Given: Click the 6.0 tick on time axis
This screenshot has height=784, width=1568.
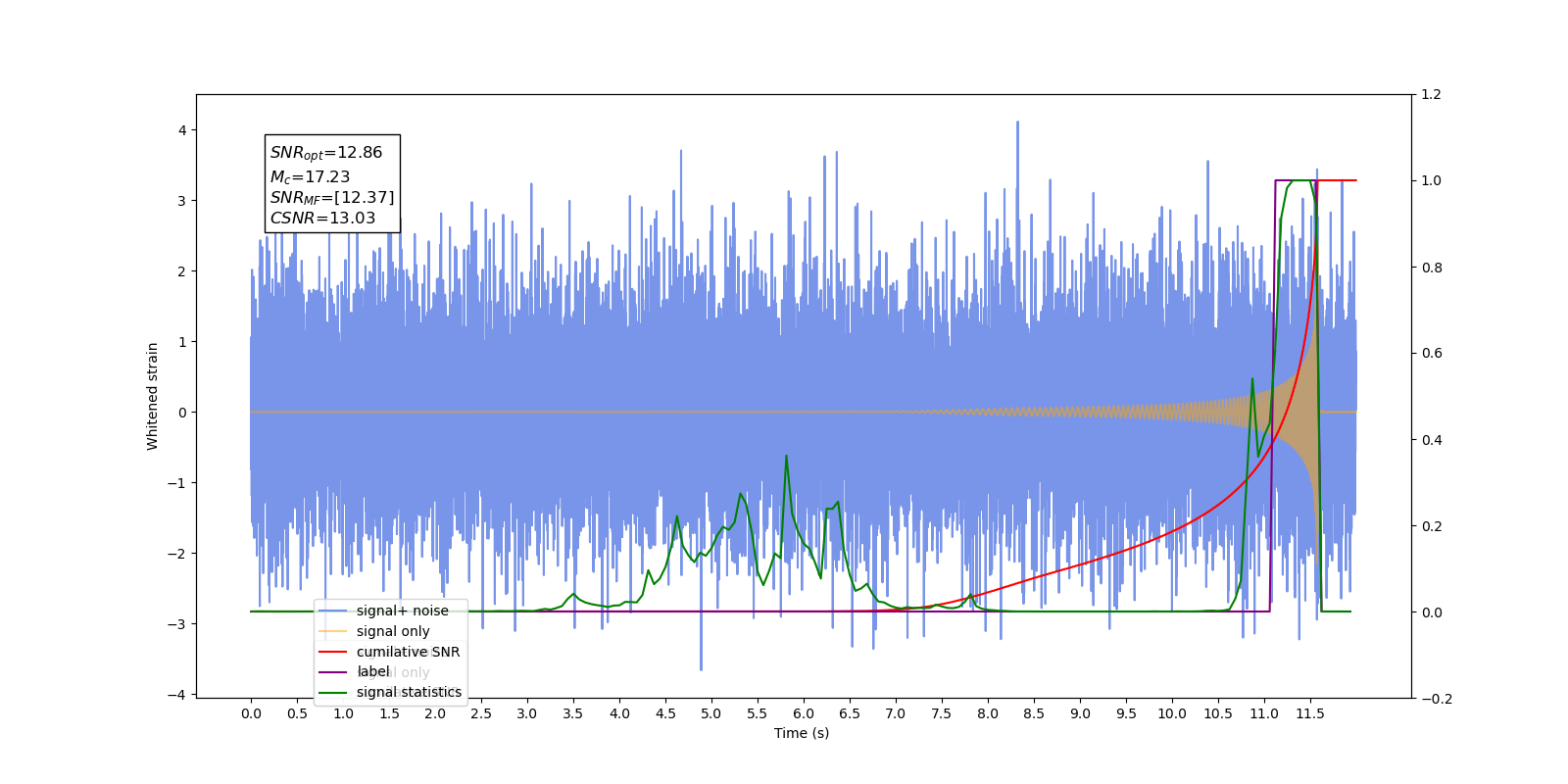Looking at the screenshot, I should point(804,713).
